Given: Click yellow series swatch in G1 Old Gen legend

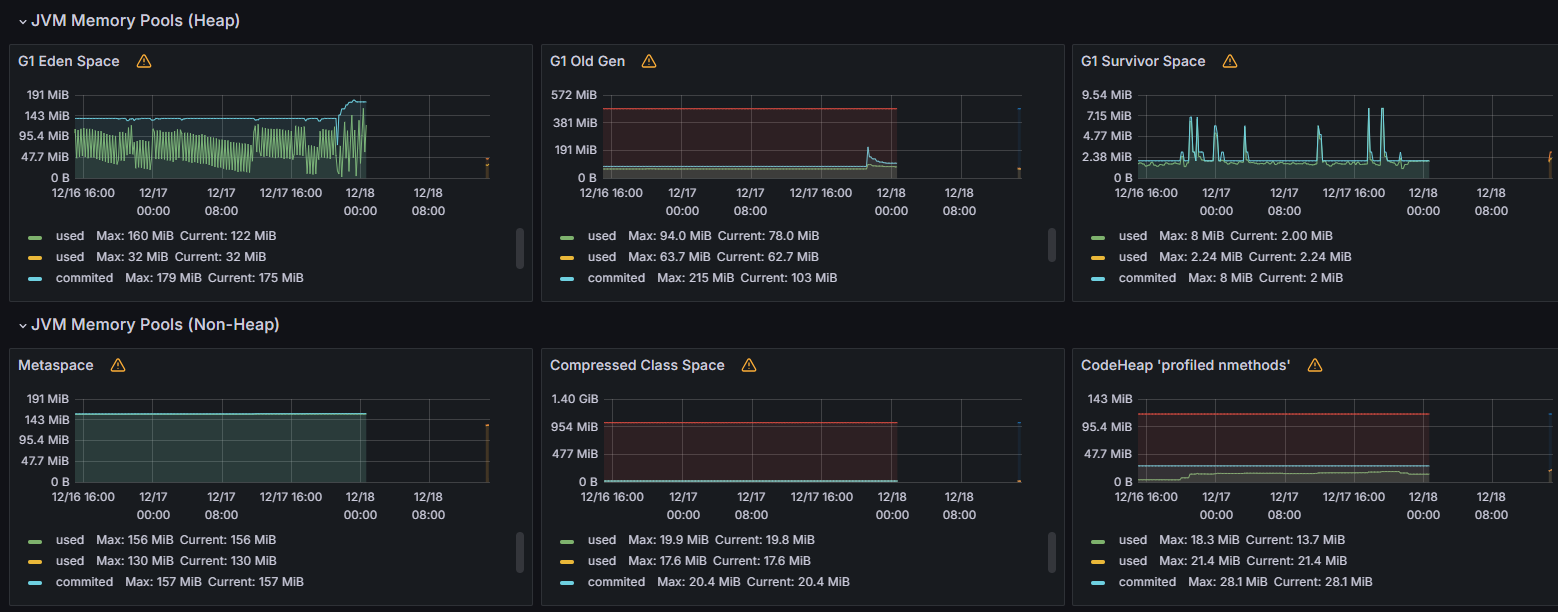Looking at the screenshot, I should pos(567,257).
